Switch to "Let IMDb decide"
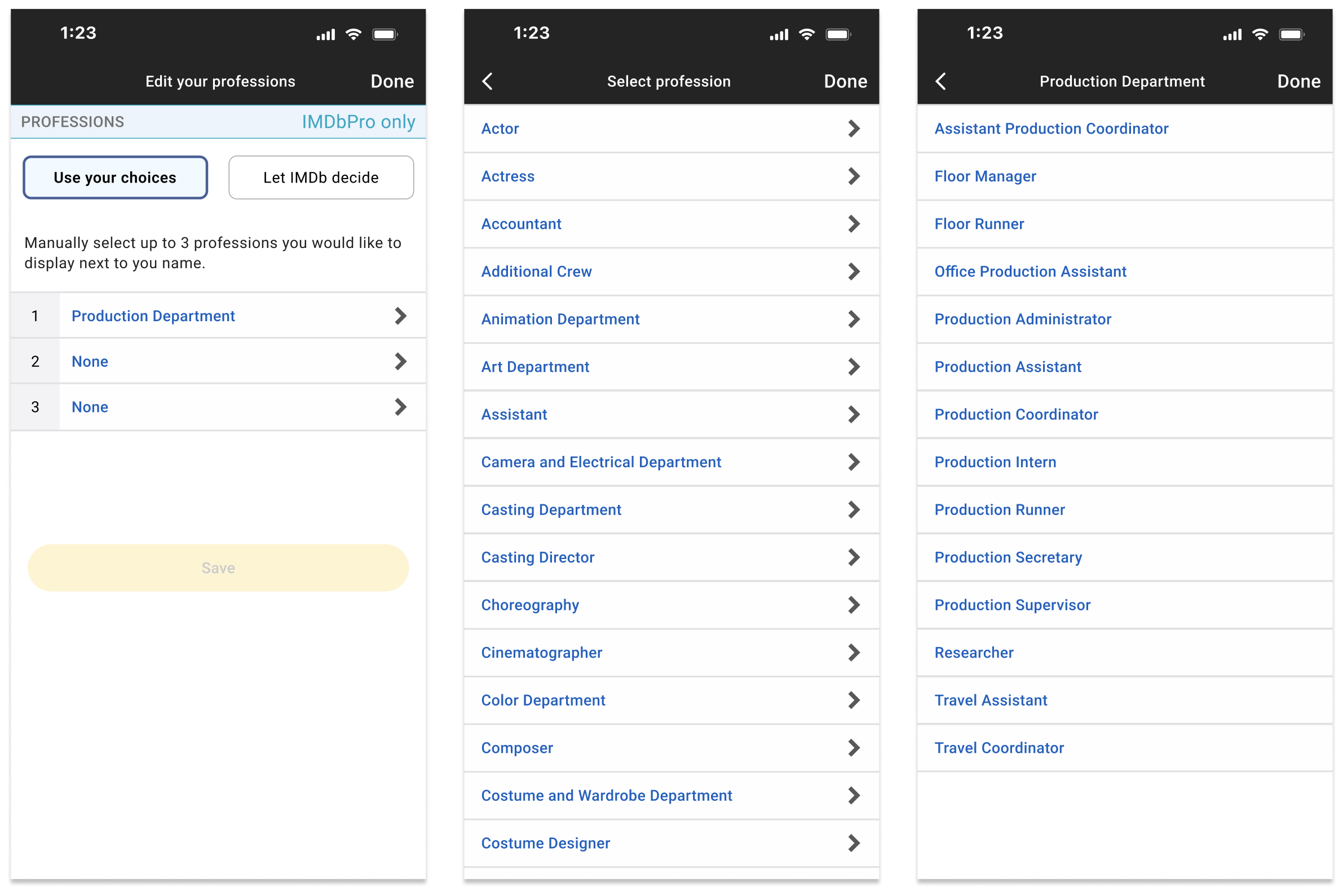Screen dimensions: 1343x896 [x=321, y=177]
